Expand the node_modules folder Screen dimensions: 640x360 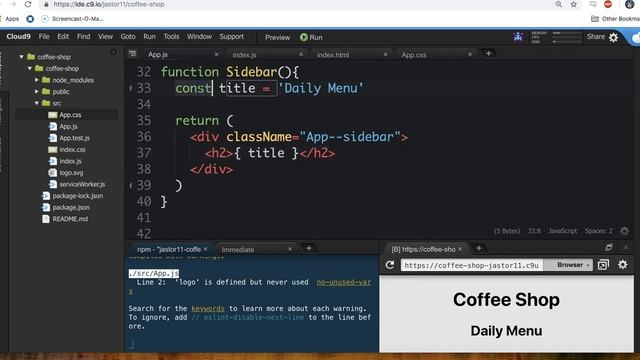(x=37, y=80)
